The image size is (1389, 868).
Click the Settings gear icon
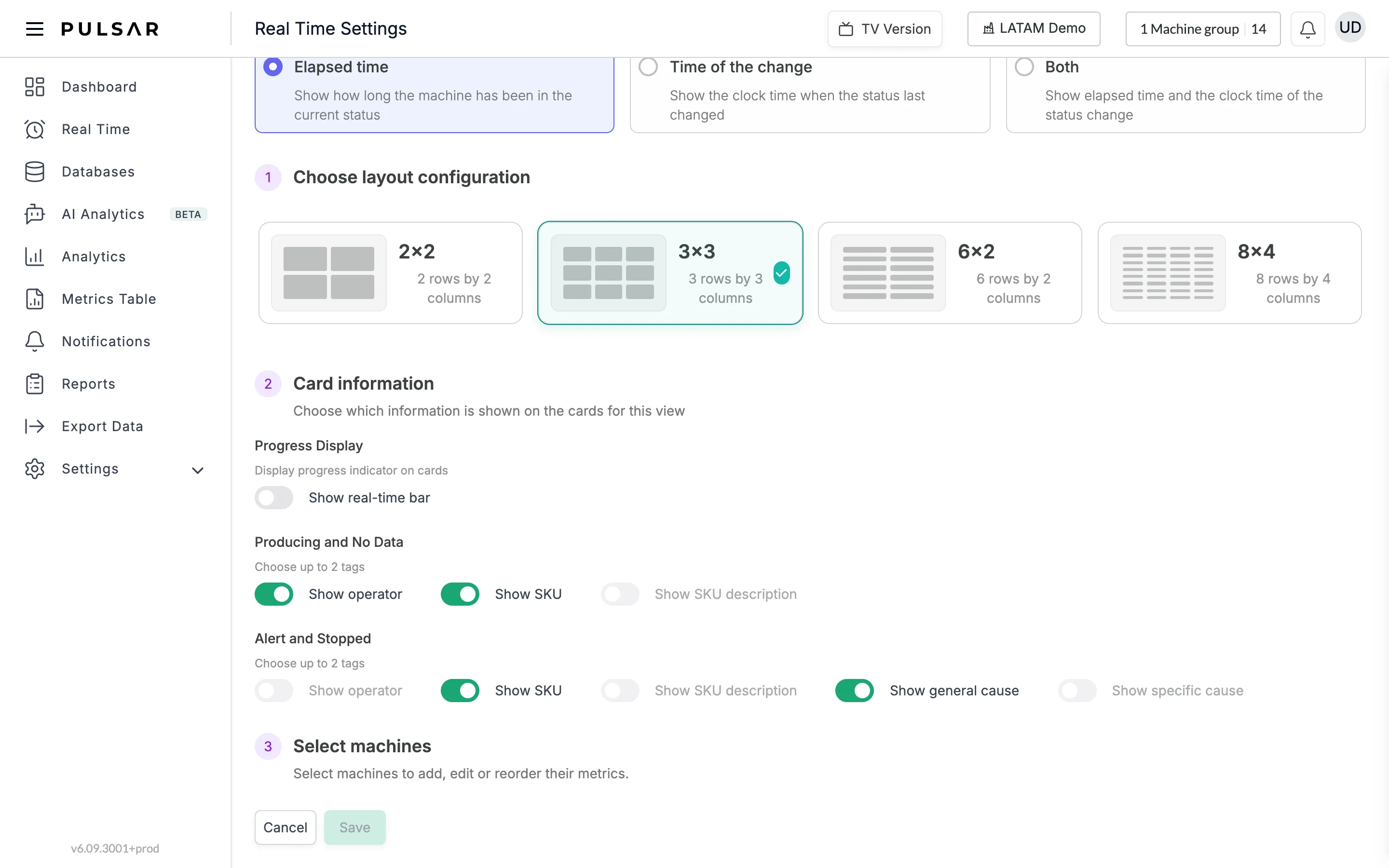pyautogui.click(x=34, y=469)
